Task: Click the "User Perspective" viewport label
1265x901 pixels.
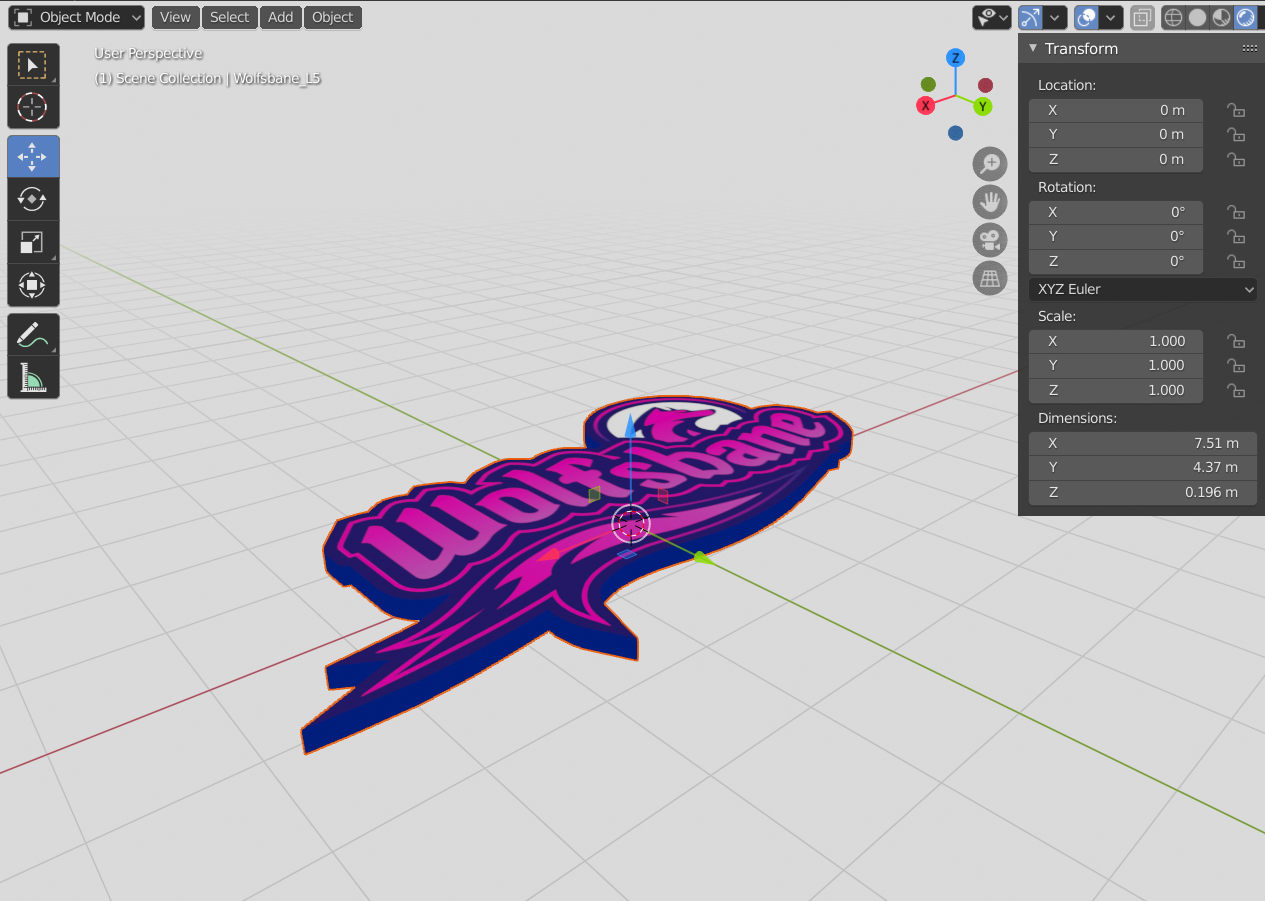Action: 149,53
